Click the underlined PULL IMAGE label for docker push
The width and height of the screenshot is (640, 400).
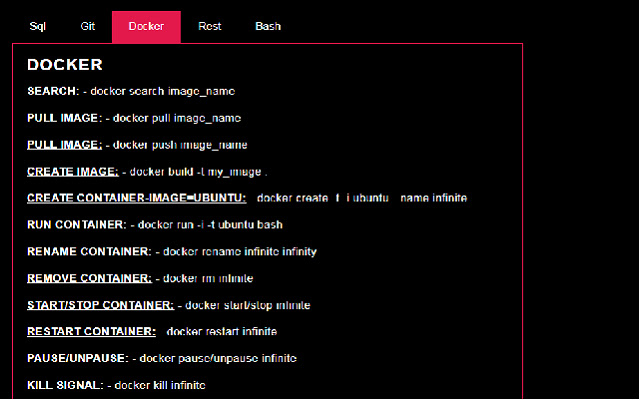pyautogui.click(x=64, y=145)
